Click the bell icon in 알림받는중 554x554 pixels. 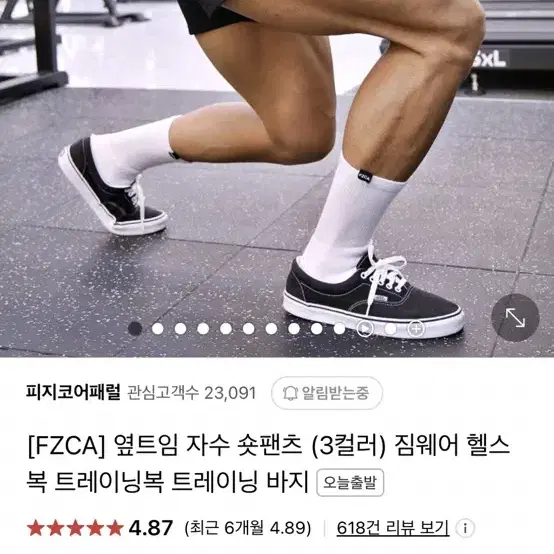pos(290,393)
